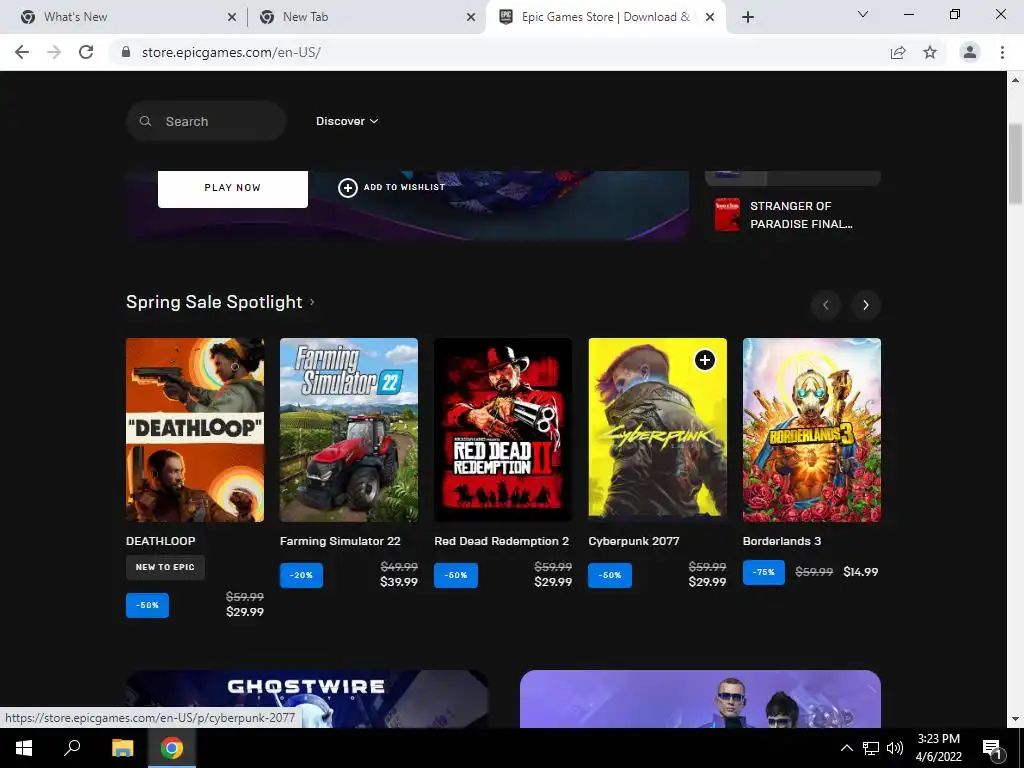Click the Borderlands 3 title text
1024x768 pixels.
pos(782,541)
